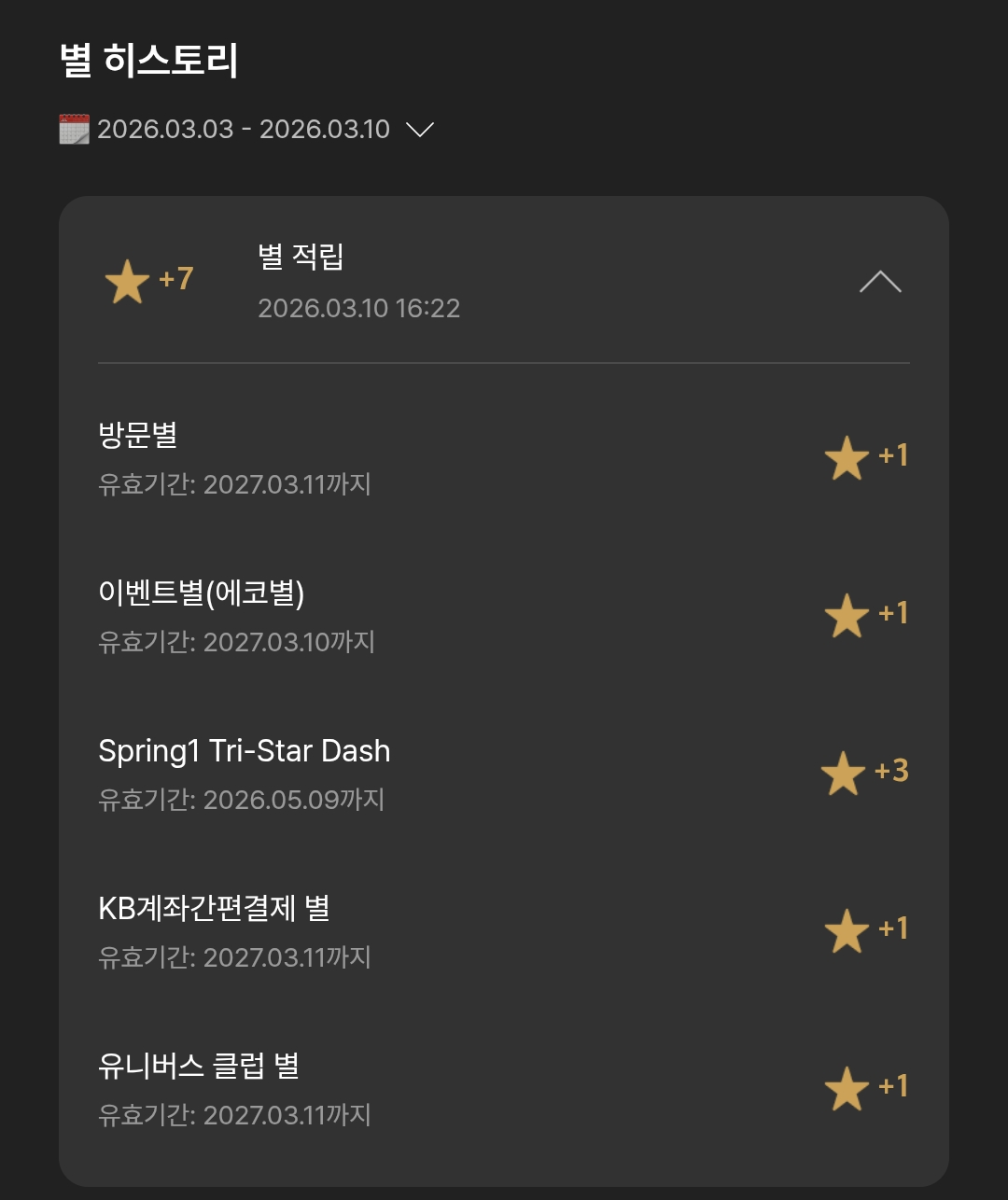Click the 별 적립 header title
Screen dimensions: 1008x1200
[301, 257]
